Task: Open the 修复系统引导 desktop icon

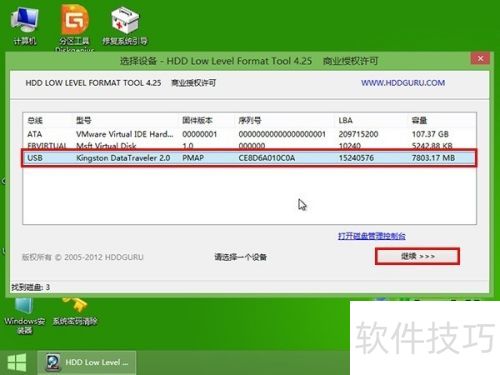Action: pos(125,27)
